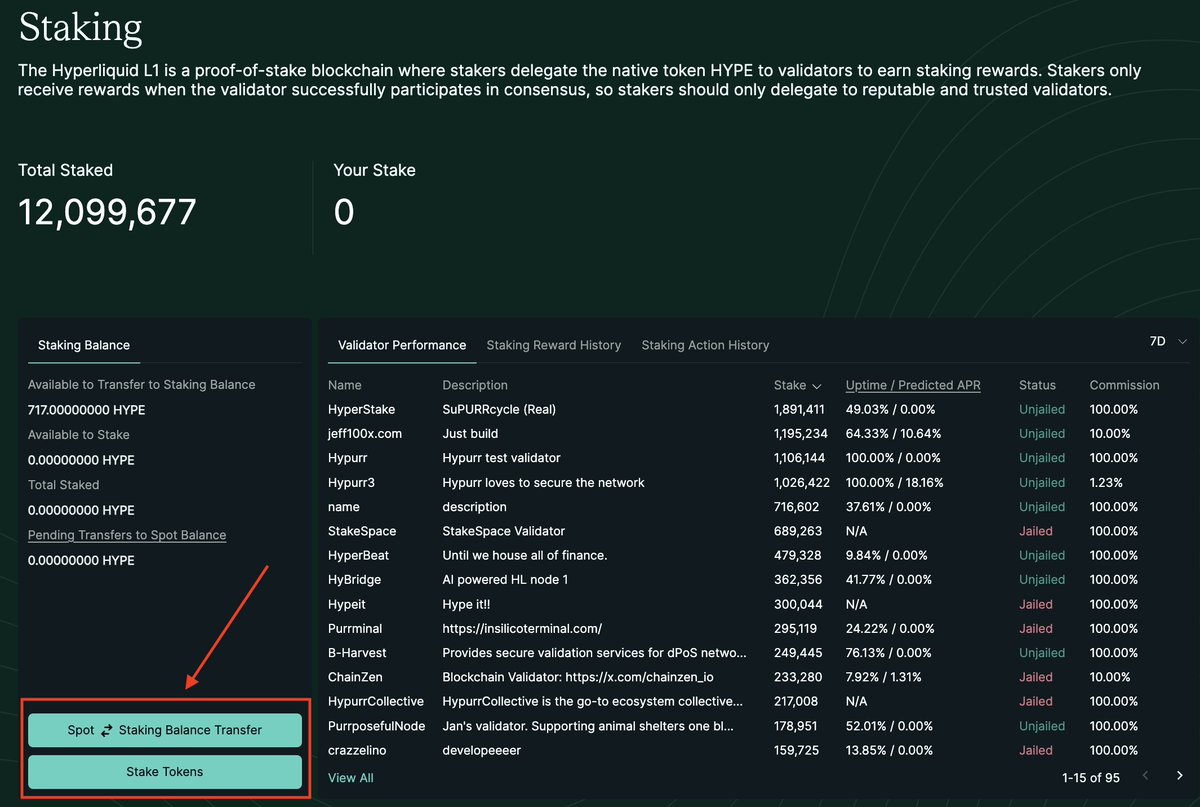
Task: Click the Spot Staking Balance Transfer button
Action: pos(165,730)
